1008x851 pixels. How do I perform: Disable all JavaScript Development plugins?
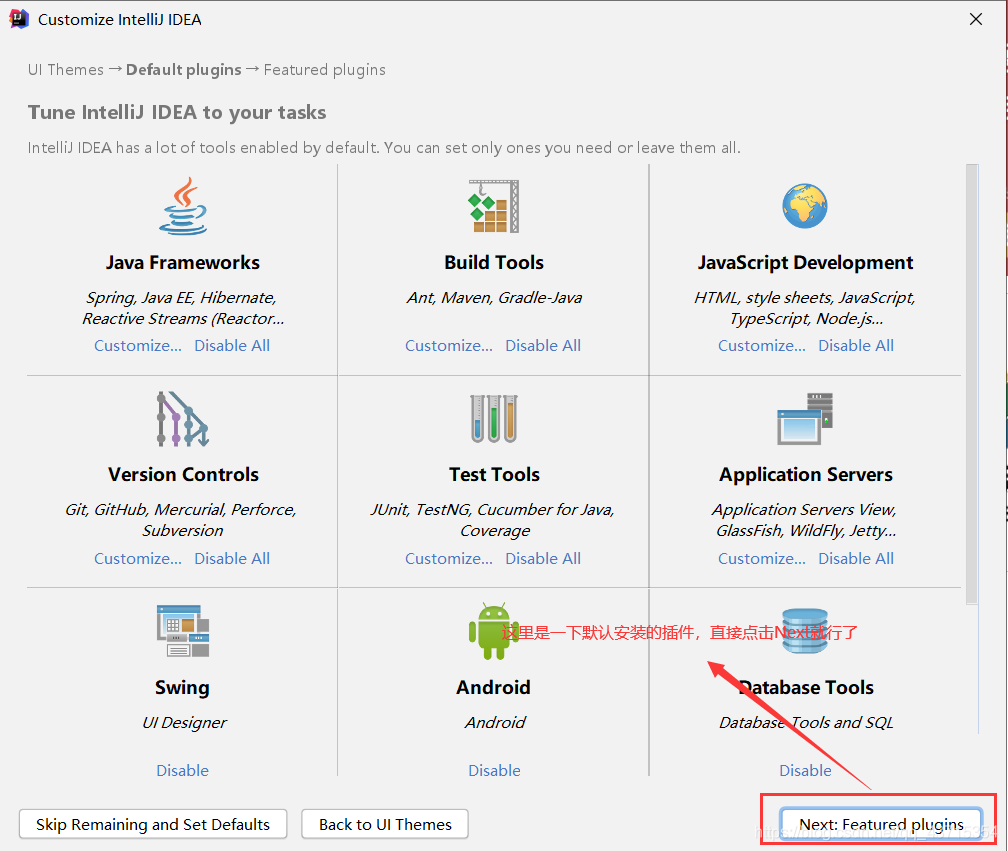click(x=856, y=346)
